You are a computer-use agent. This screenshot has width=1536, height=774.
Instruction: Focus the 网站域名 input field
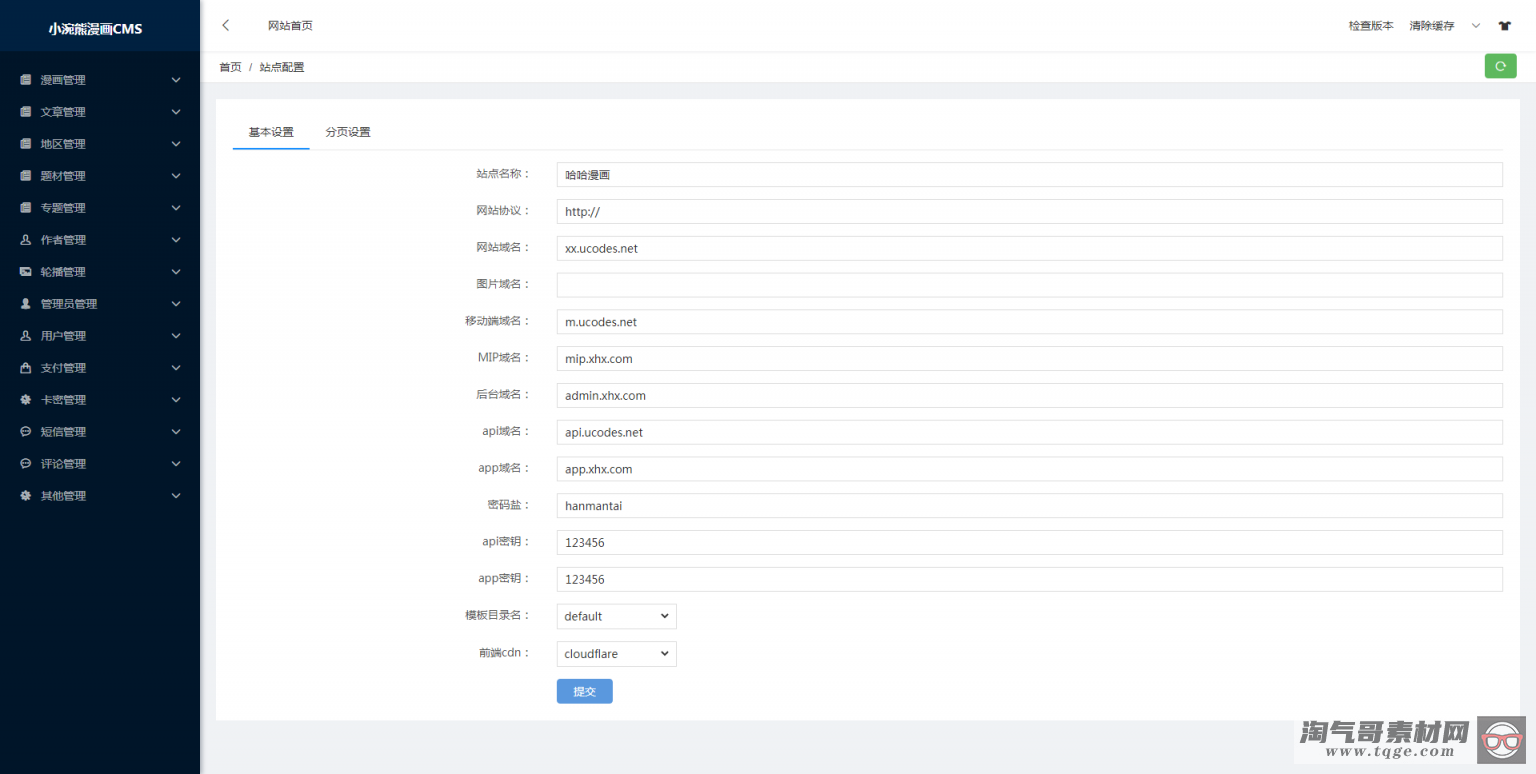coord(1030,248)
